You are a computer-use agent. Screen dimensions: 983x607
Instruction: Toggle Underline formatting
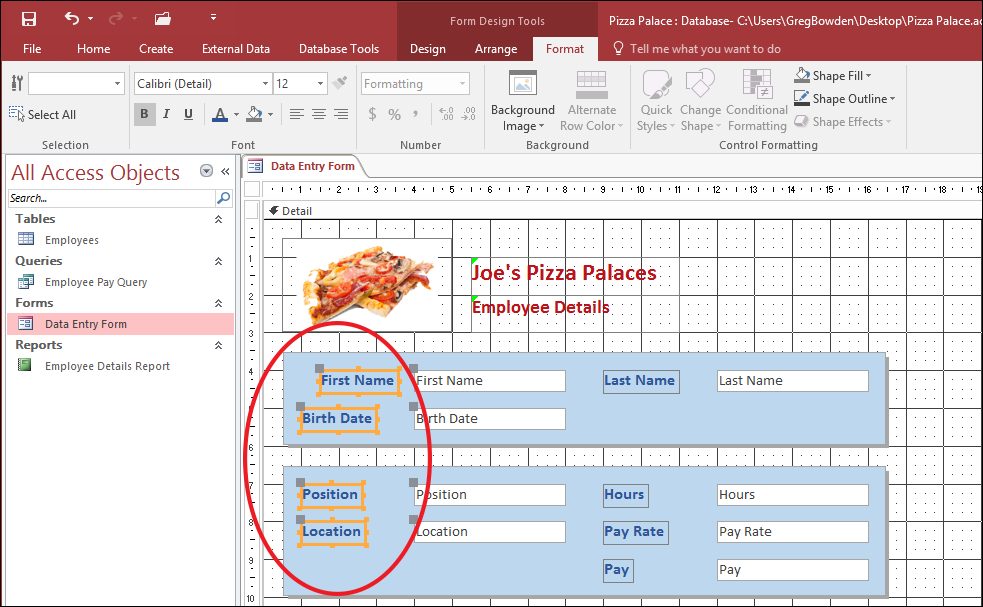point(188,114)
